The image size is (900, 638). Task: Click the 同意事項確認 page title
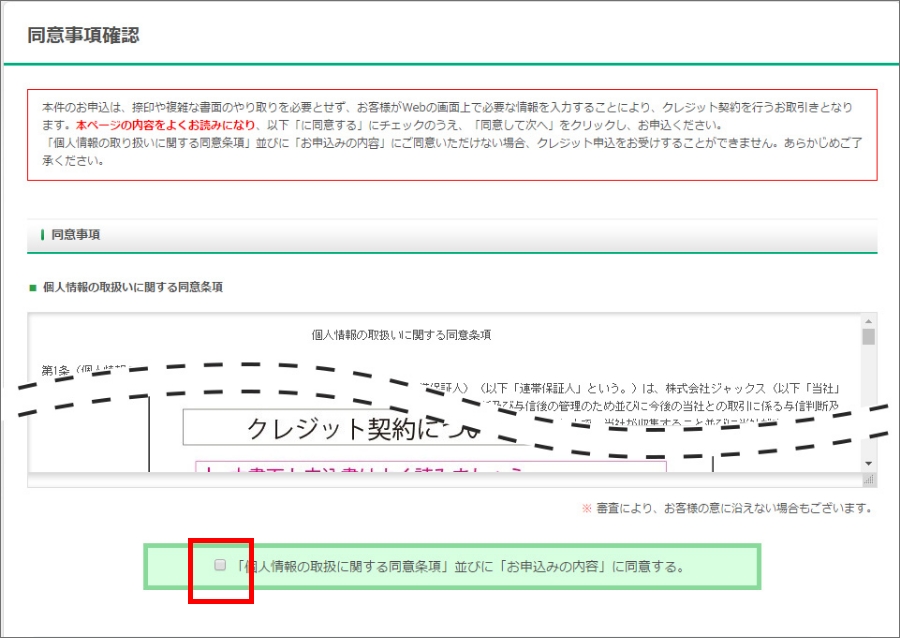[x=83, y=35]
